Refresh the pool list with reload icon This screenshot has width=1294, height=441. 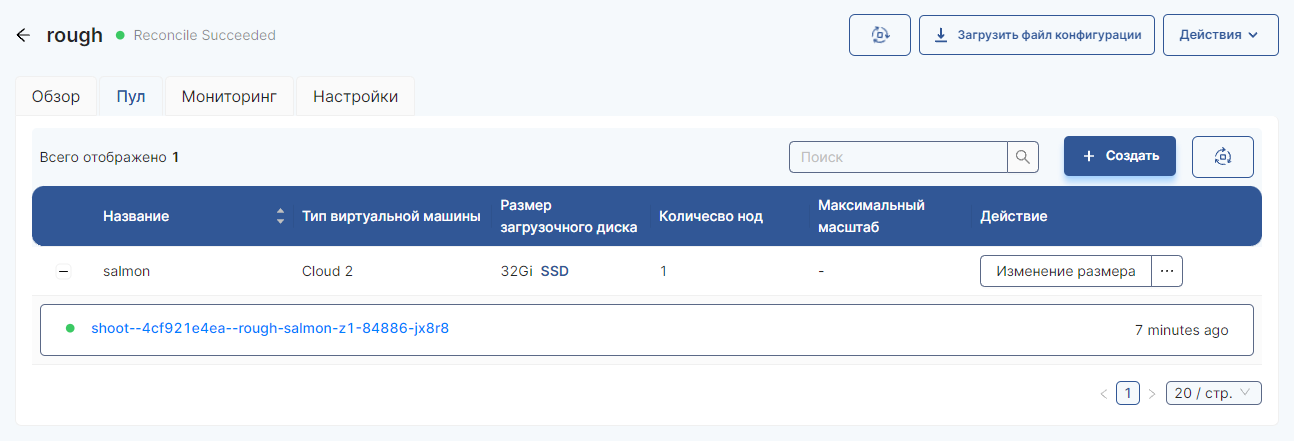[x=1222, y=157]
